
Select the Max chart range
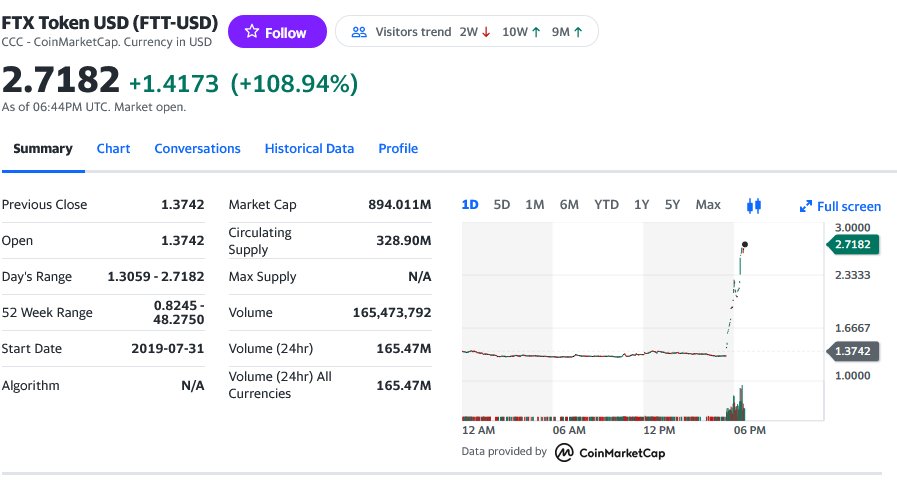[x=708, y=205]
